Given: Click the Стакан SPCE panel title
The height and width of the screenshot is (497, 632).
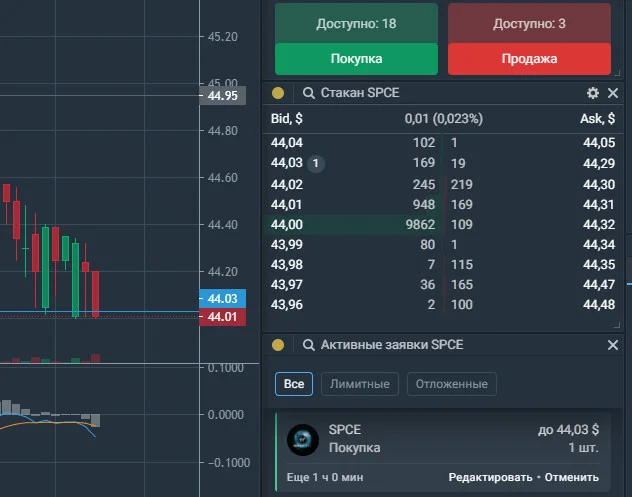Looking at the screenshot, I should click(x=360, y=93).
